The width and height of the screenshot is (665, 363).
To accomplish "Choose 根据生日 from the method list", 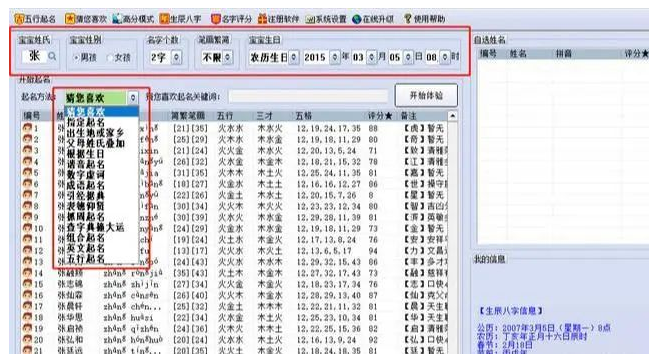I will (101, 154).
